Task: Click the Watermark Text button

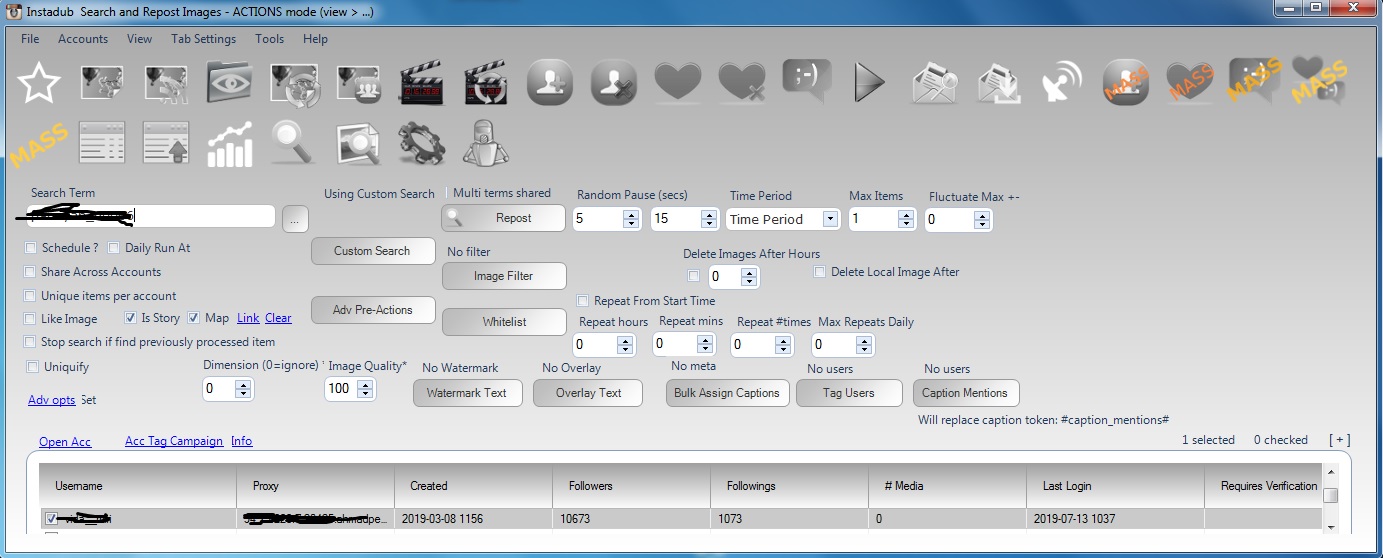Action: pos(467,393)
